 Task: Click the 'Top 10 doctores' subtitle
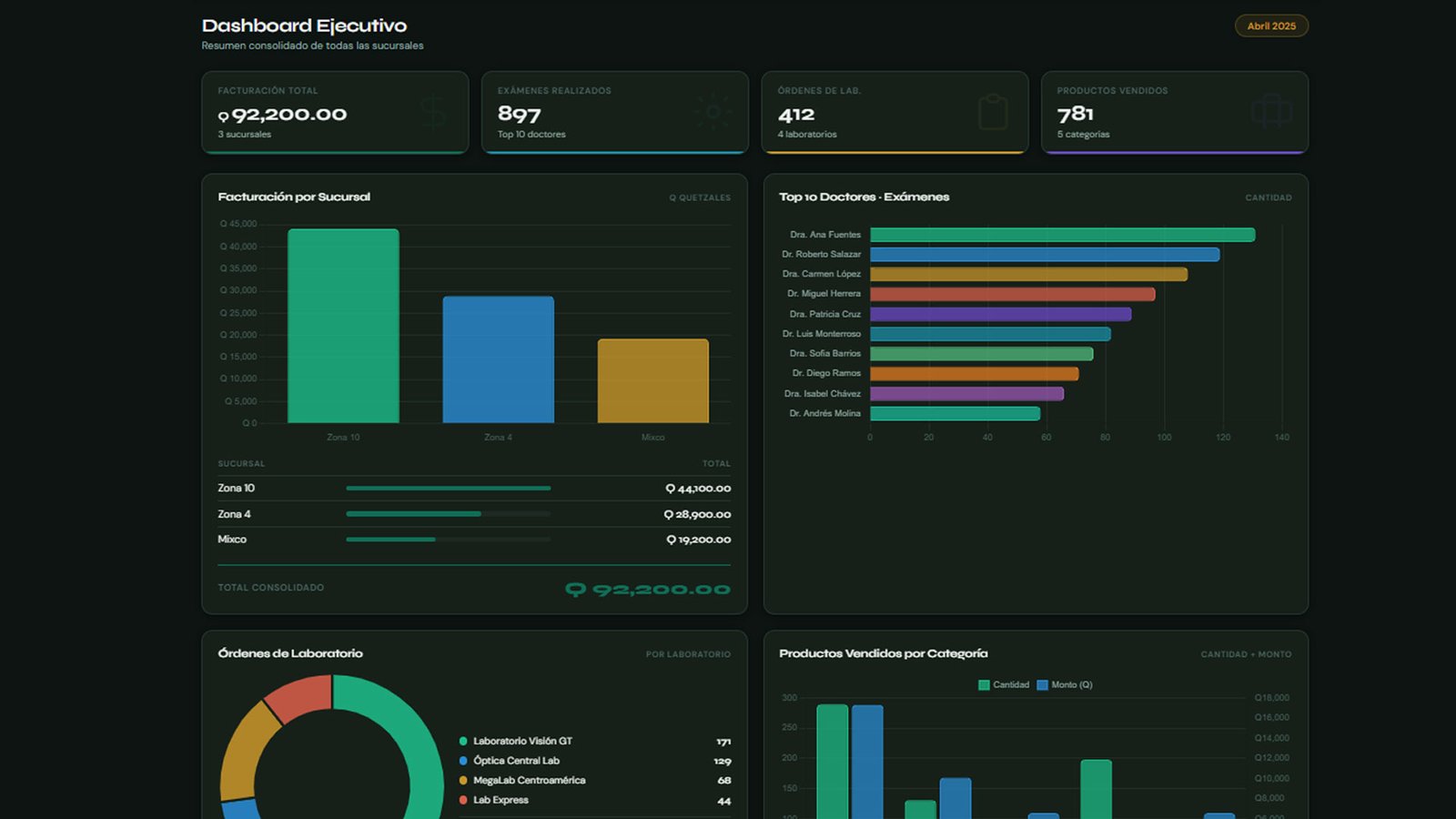point(531,135)
